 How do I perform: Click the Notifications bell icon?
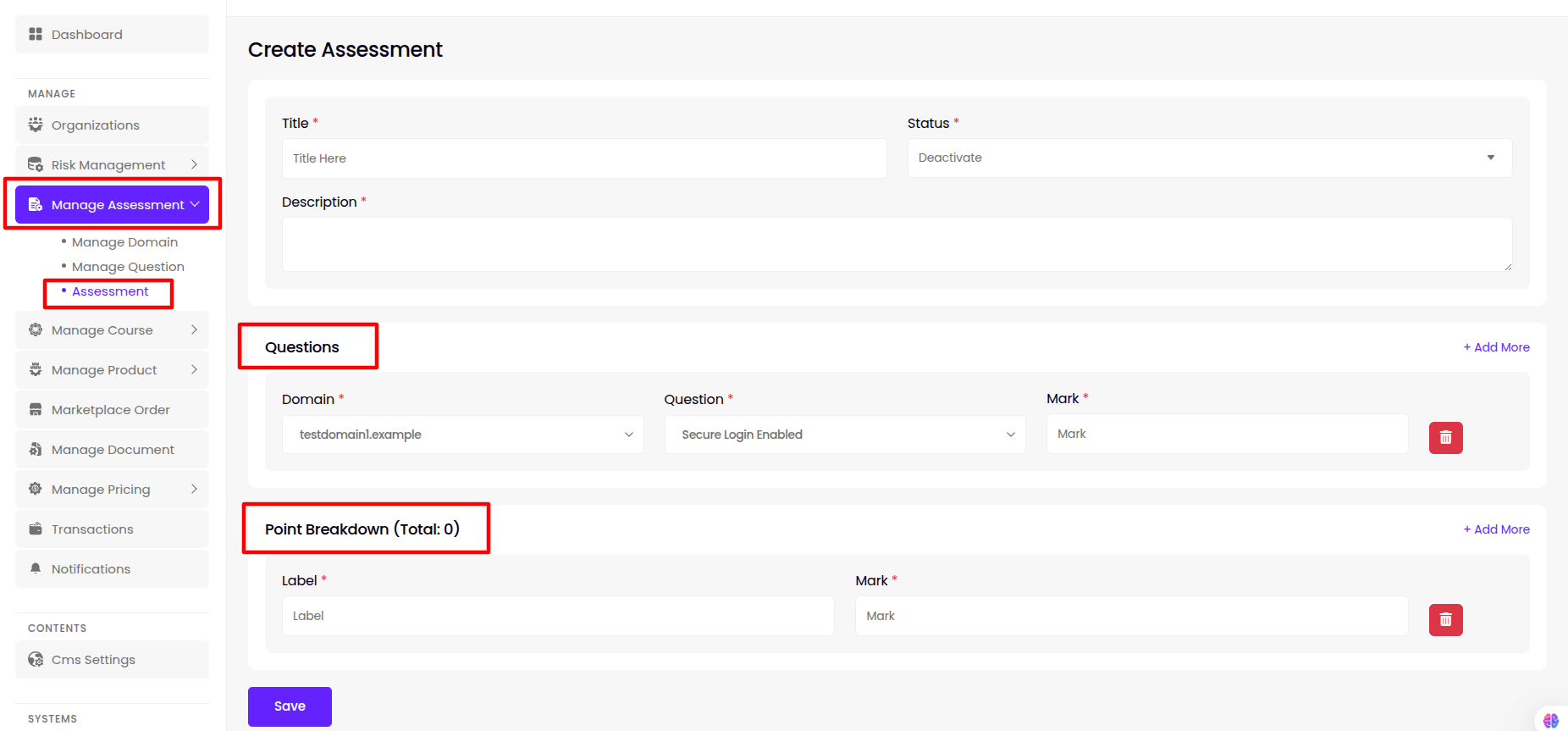click(x=36, y=568)
